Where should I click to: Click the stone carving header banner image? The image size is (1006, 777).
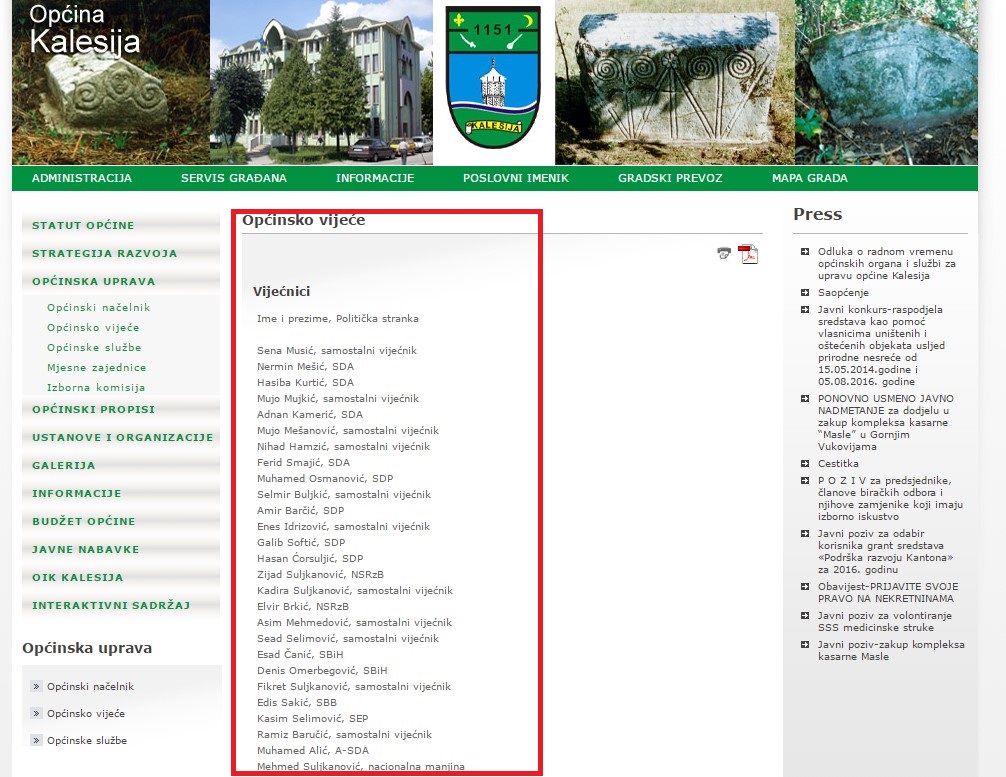pos(674,82)
